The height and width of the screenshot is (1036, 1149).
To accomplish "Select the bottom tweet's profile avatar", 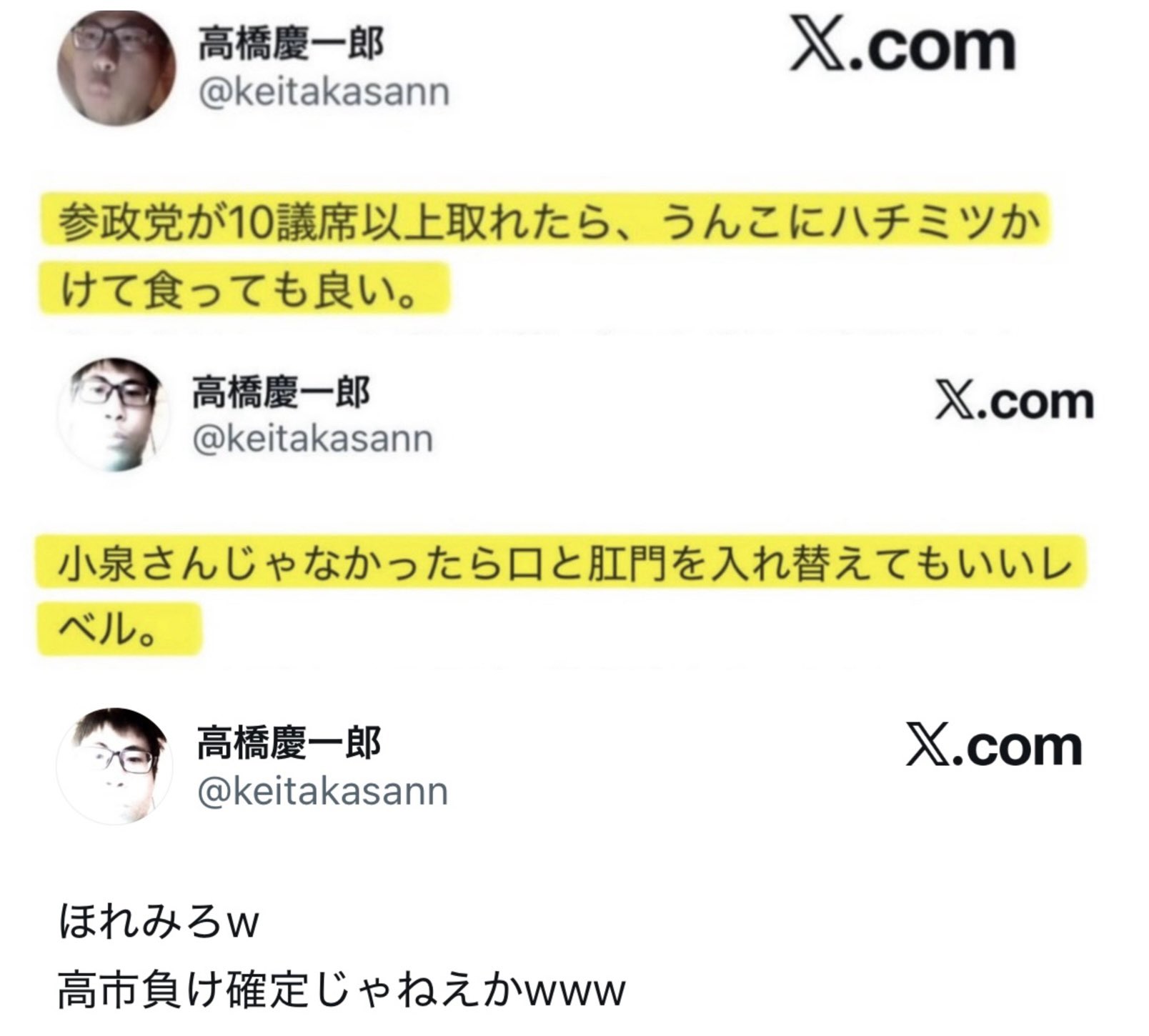I will click(x=114, y=766).
